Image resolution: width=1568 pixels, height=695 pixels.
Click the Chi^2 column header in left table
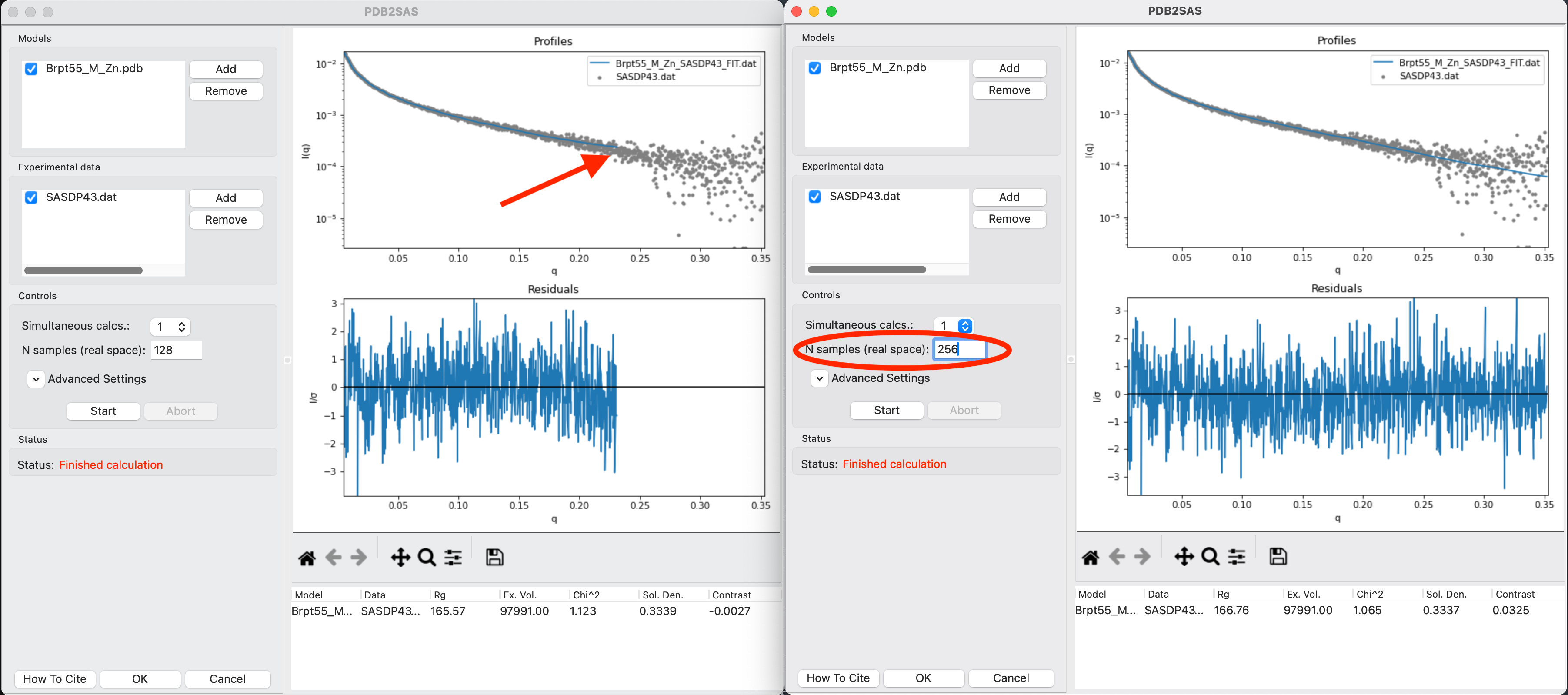click(586, 595)
